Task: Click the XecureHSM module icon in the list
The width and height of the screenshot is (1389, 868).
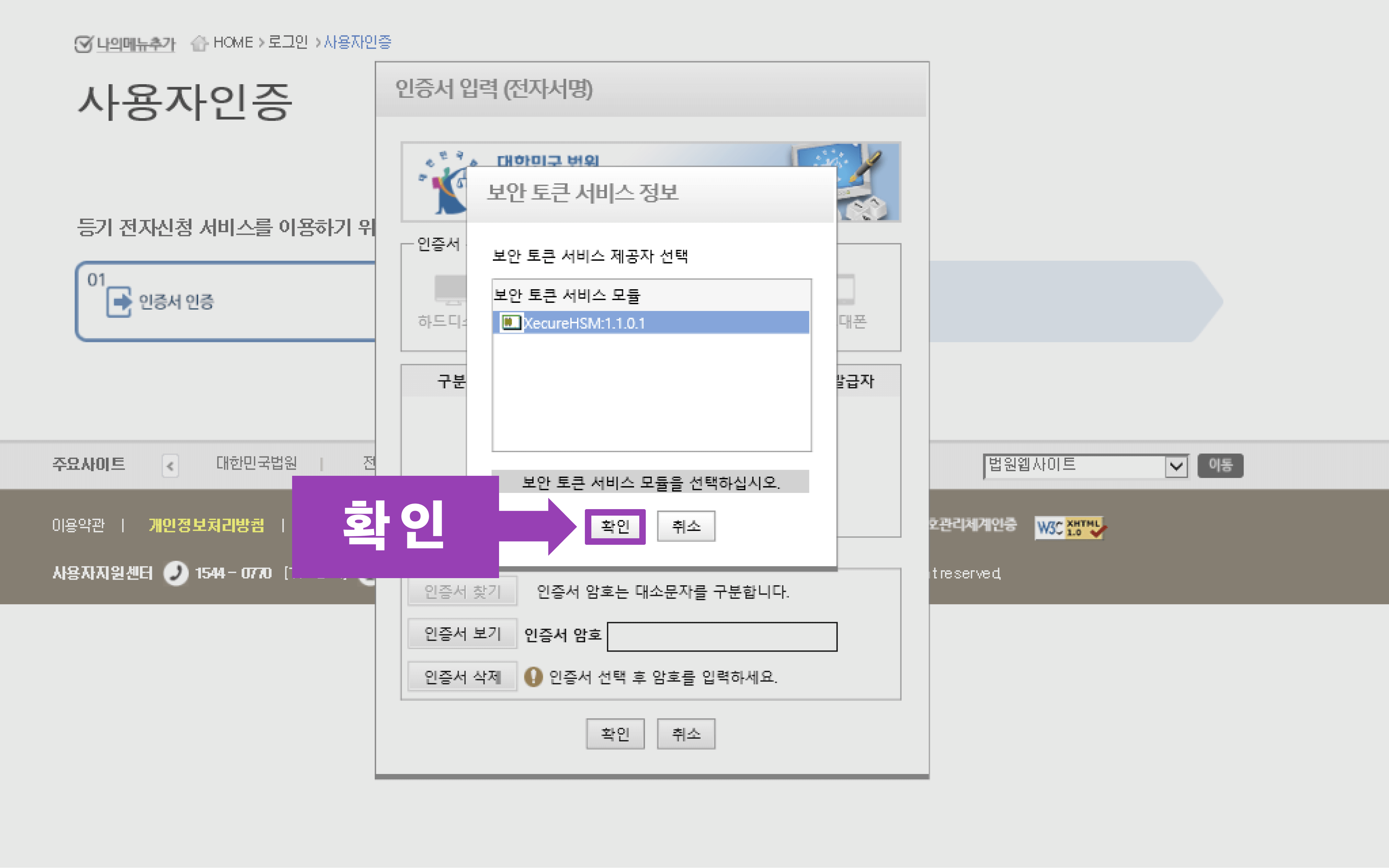Action: (513, 323)
